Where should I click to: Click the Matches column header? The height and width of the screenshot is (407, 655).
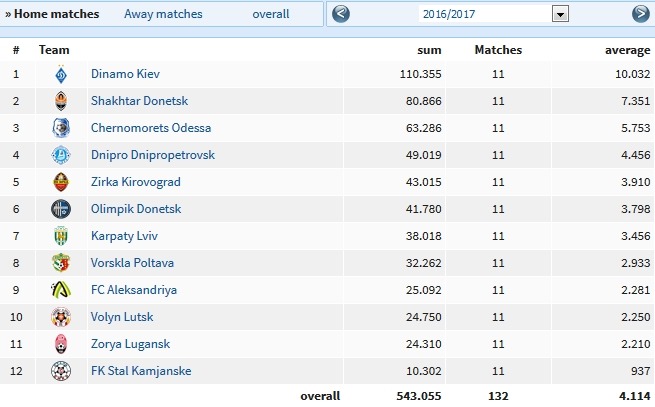(498, 50)
